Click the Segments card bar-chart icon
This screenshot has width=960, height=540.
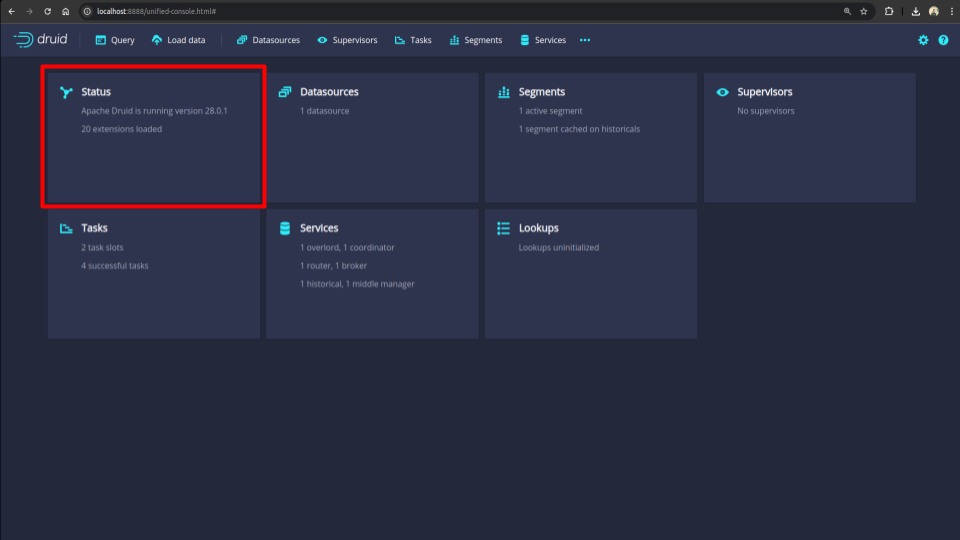coord(504,92)
